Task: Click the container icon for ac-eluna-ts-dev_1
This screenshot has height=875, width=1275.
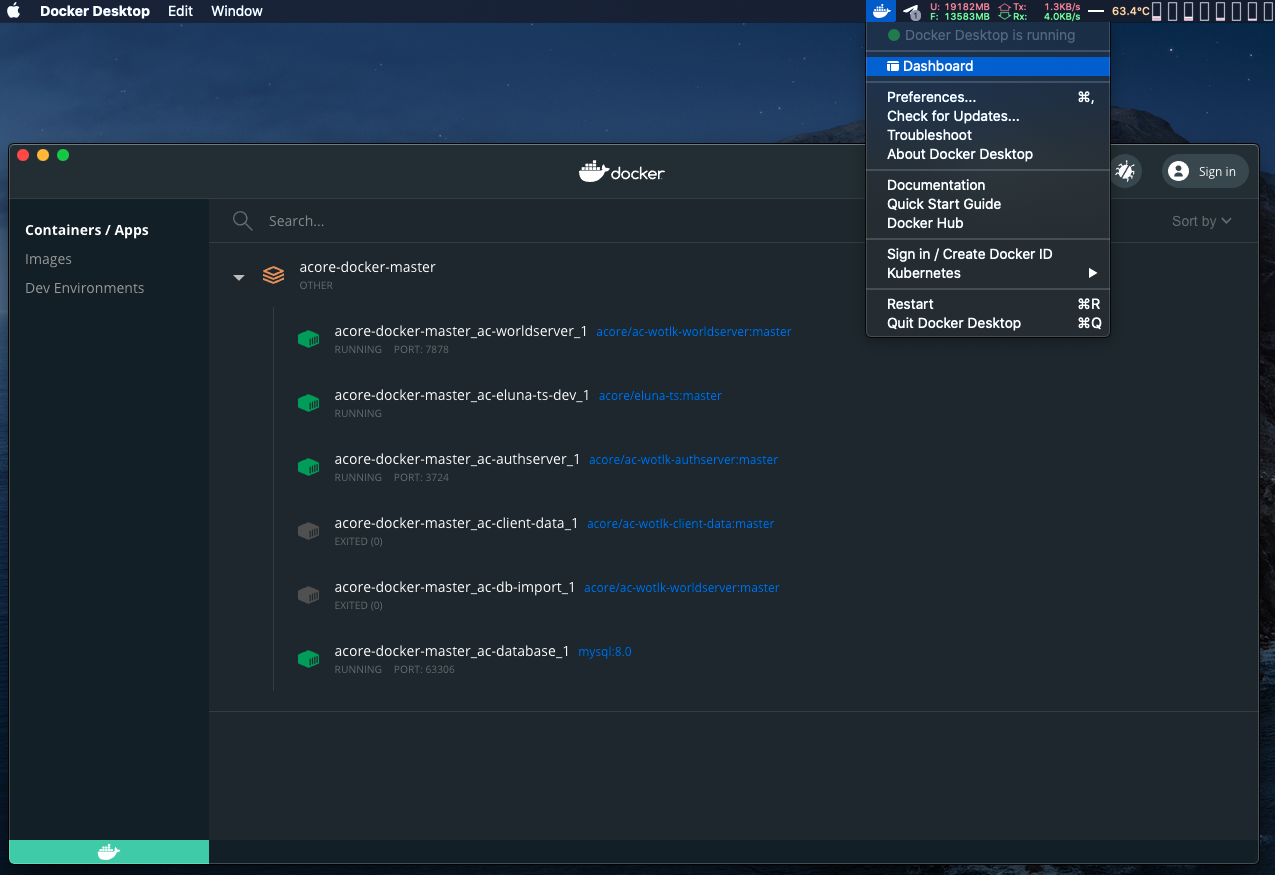Action: pos(308,403)
